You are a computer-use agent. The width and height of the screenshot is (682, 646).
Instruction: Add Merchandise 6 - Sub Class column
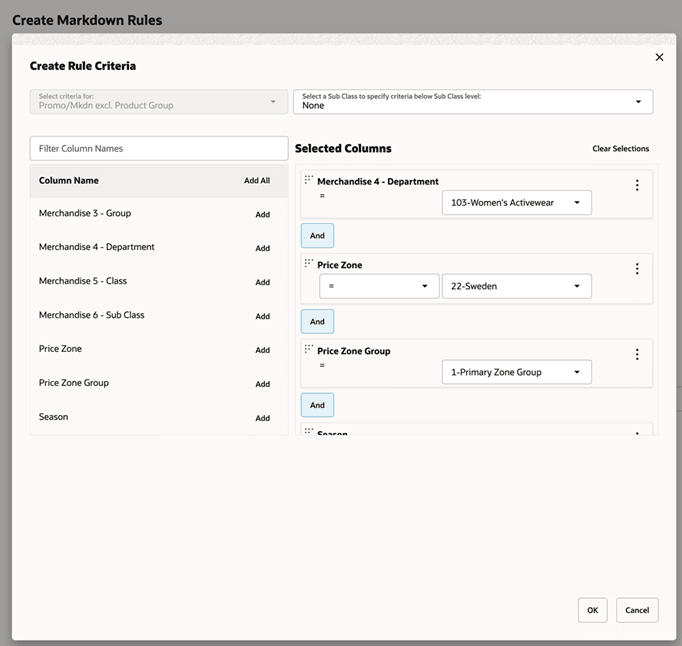[x=262, y=316]
